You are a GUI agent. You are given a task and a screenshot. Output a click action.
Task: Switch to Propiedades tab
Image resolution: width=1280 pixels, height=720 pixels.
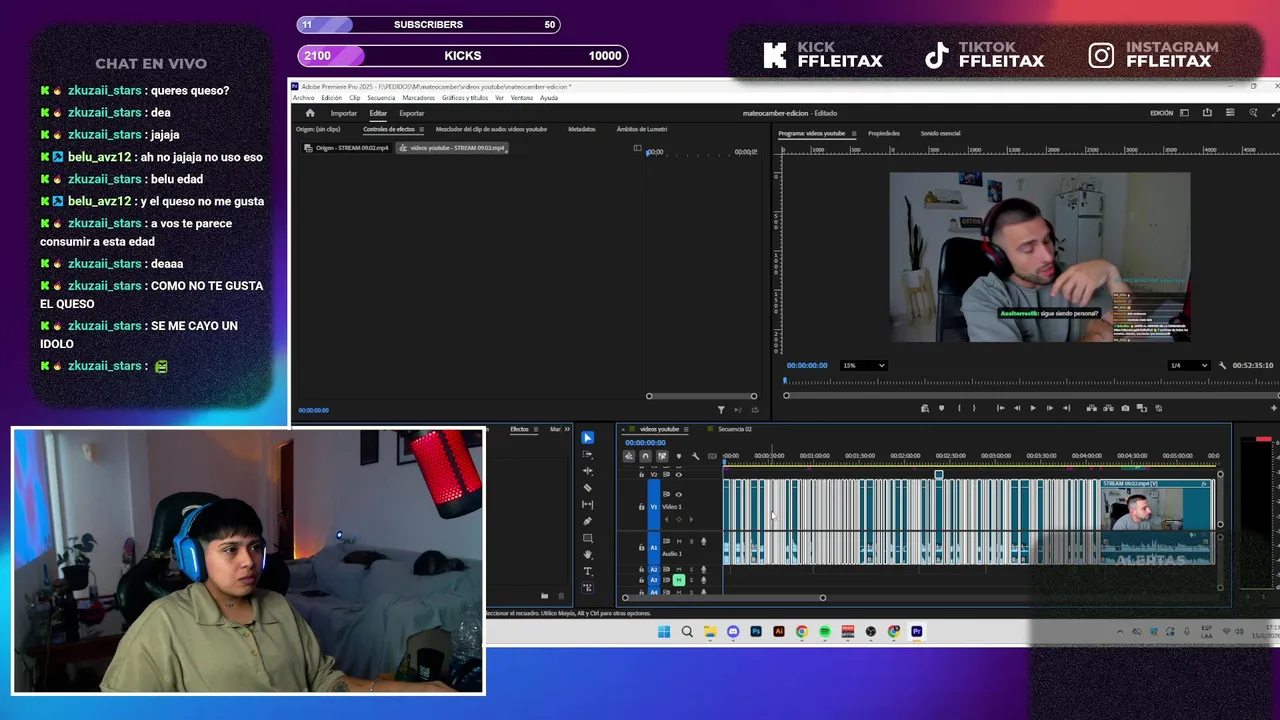[884, 133]
